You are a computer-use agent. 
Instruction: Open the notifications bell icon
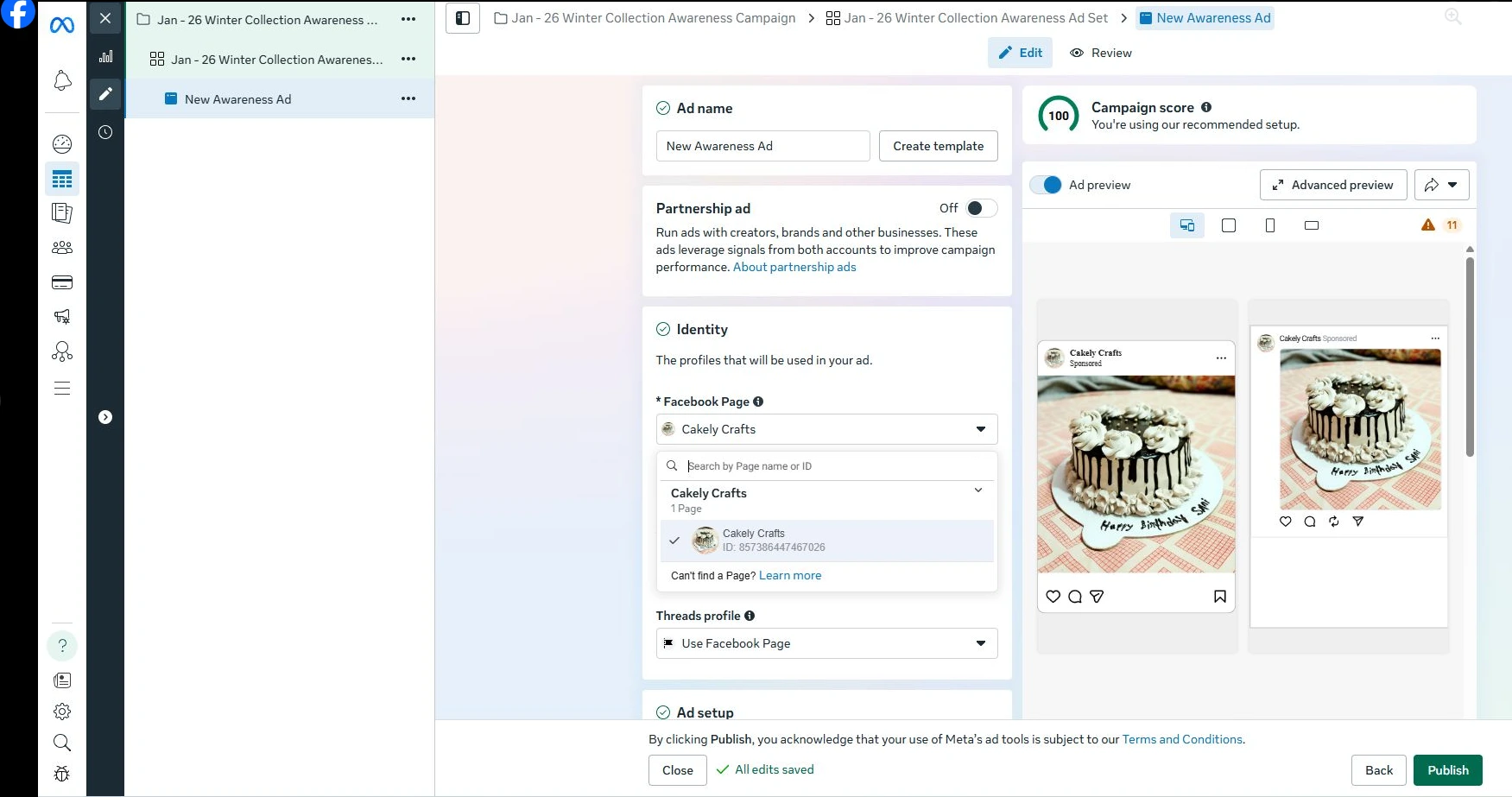click(x=62, y=81)
